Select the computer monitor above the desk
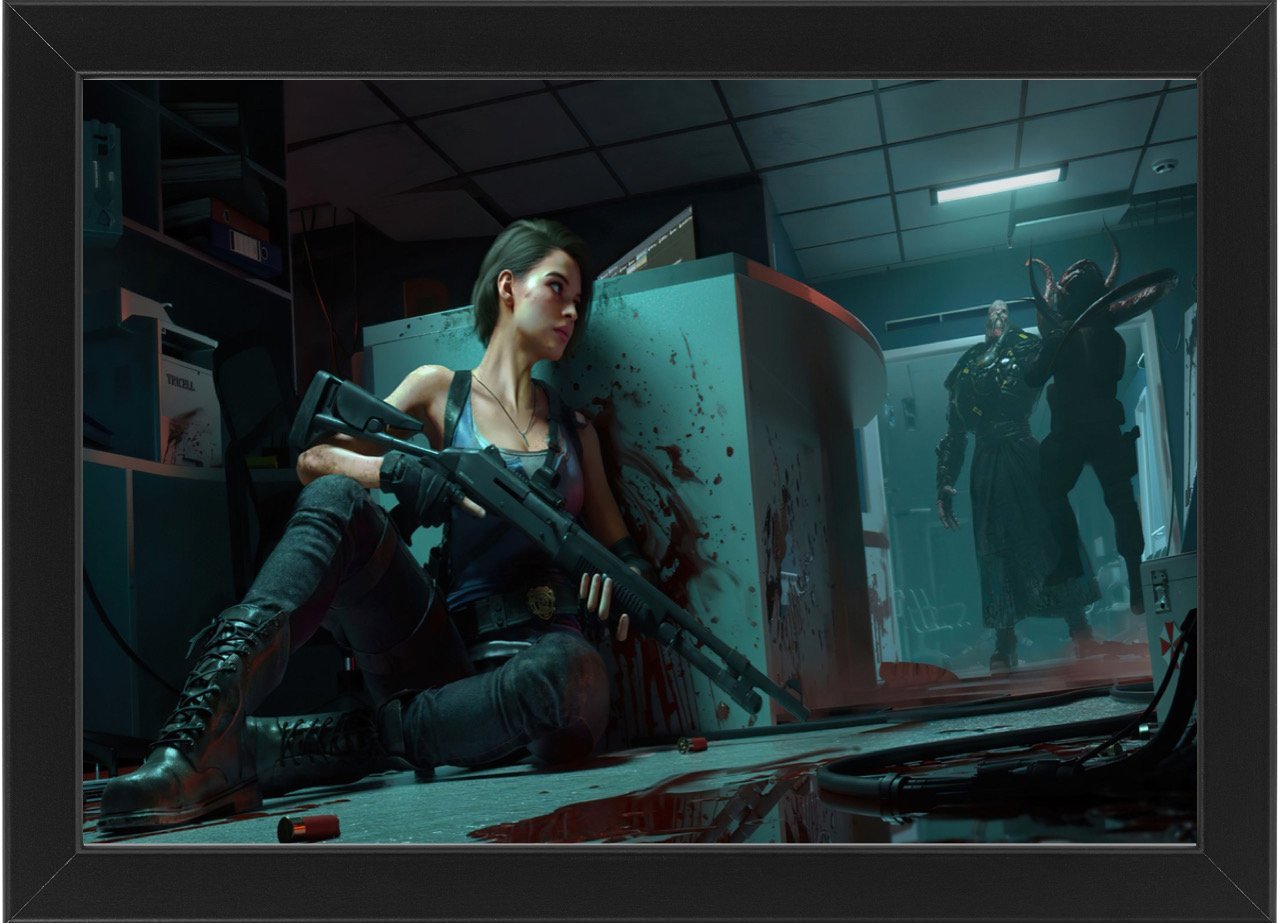Image resolution: width=1280 pixels, height=923 pixels. (x=650, y=245)
